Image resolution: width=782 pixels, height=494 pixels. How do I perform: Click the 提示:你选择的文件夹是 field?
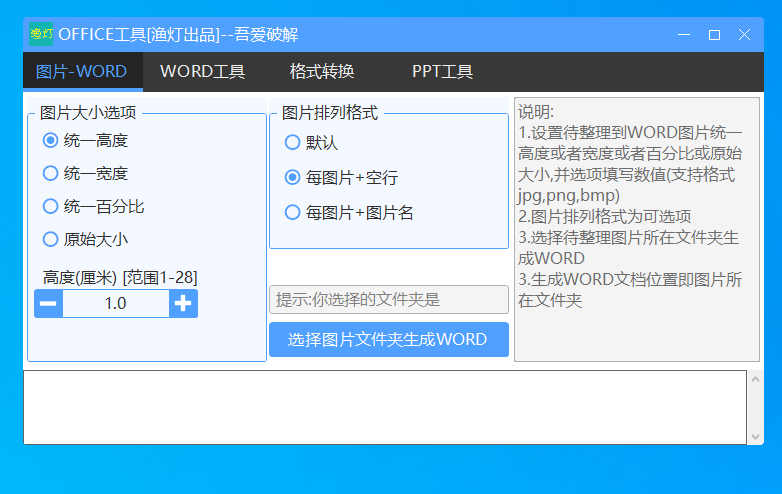coord(389,300)
